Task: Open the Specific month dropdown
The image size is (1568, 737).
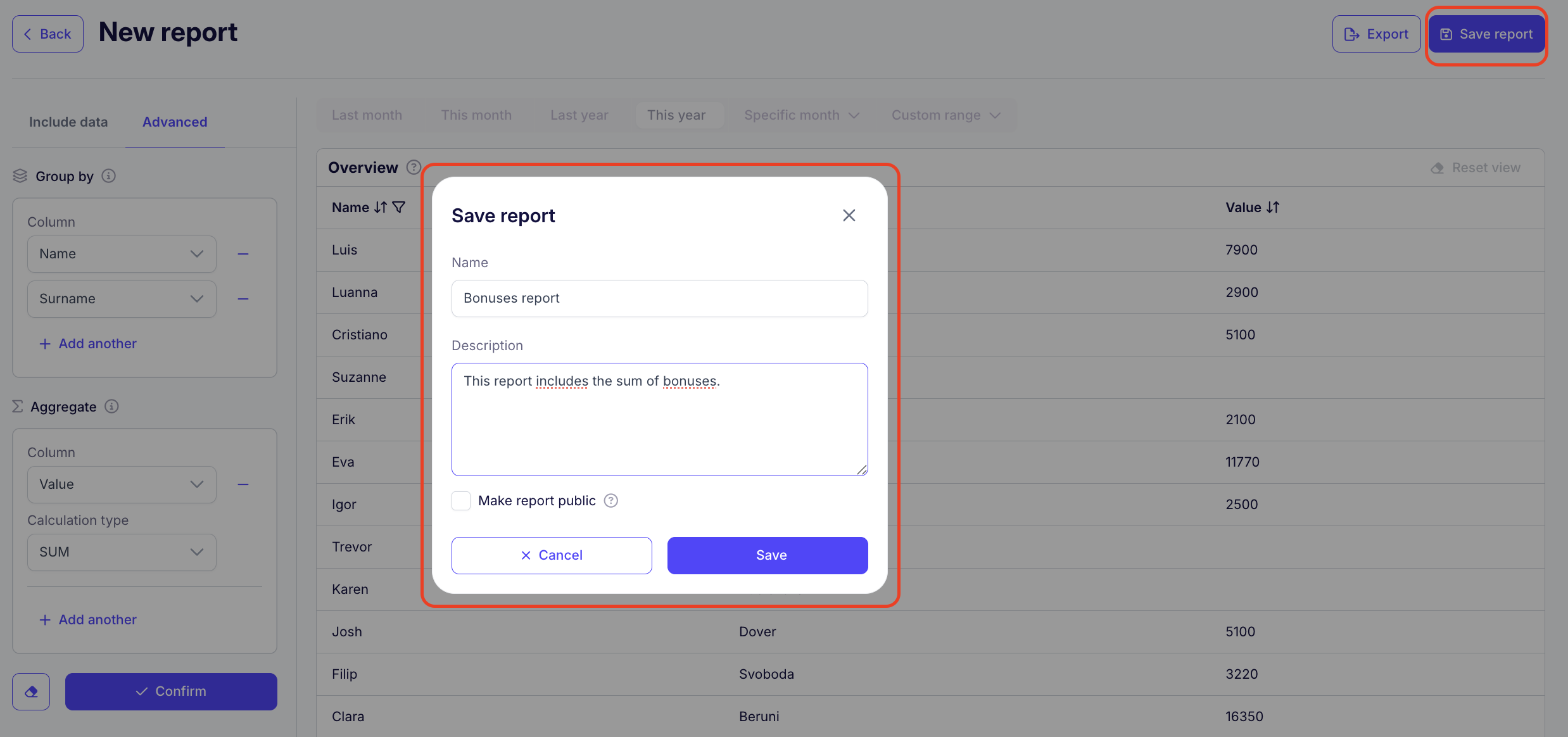Action: click(801, 115)
